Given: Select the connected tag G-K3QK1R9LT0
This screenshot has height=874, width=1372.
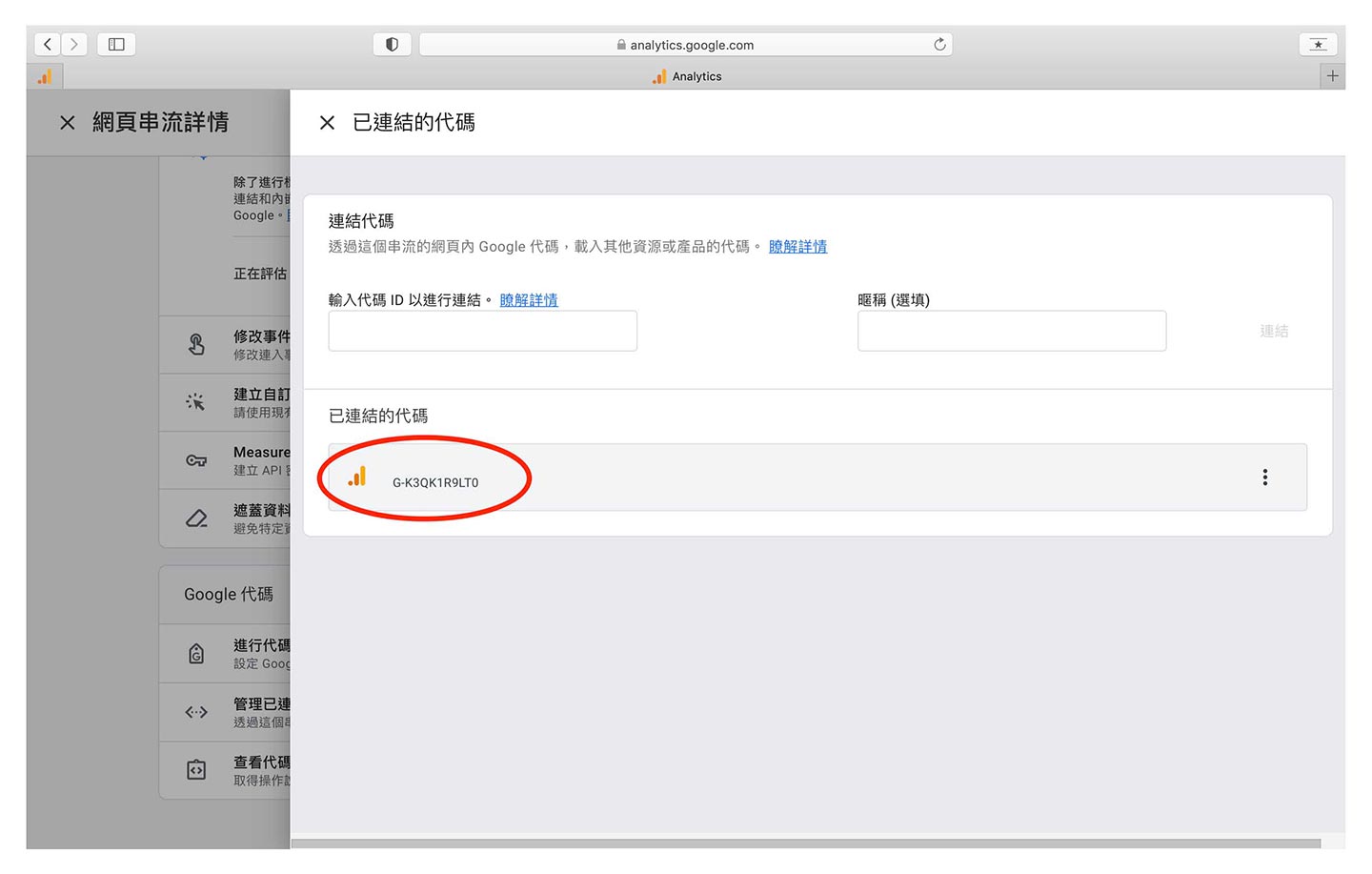Looking at the screenshot, I should [435, 482].
